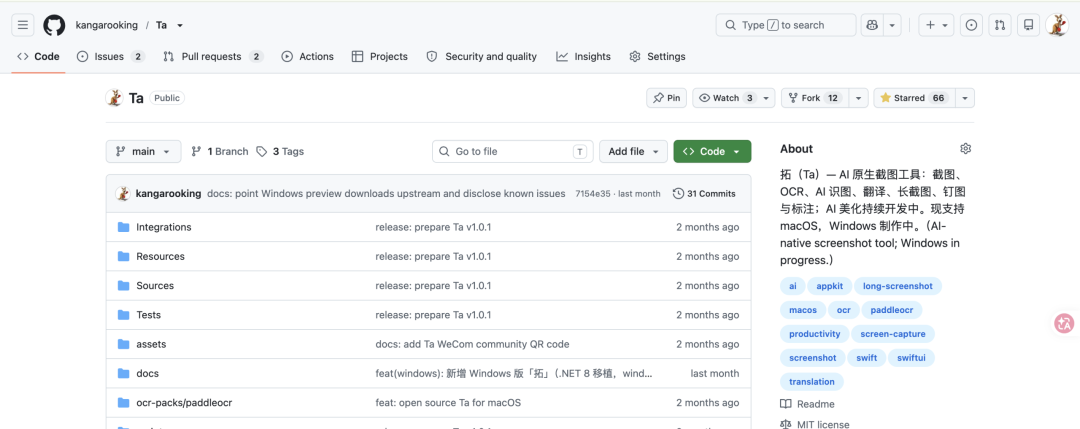Image resolution: width=1080 pixels, height=429 pixels.
Task: Open the latest commit message about Windows preview downloads
Action: (386, 194)
